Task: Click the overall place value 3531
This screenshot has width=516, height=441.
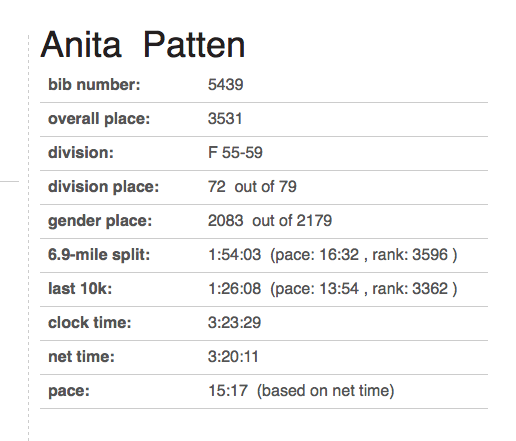Action: [225, 119]
